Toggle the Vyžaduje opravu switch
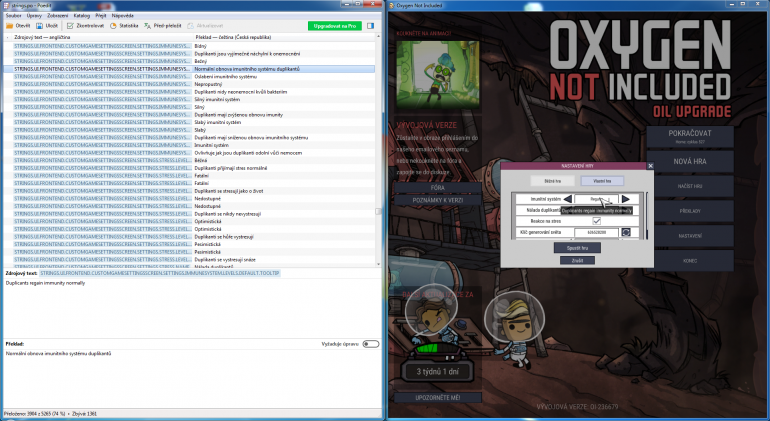The width and height of the screenshot is (770, 421). 371,343
